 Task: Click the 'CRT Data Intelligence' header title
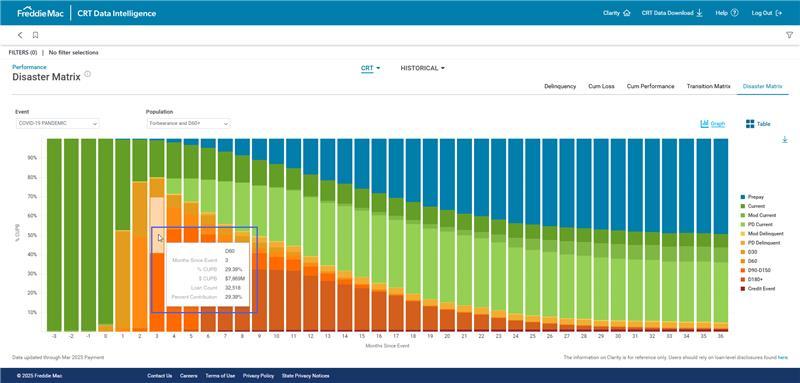pyautogui.click(x=117, y=13)
